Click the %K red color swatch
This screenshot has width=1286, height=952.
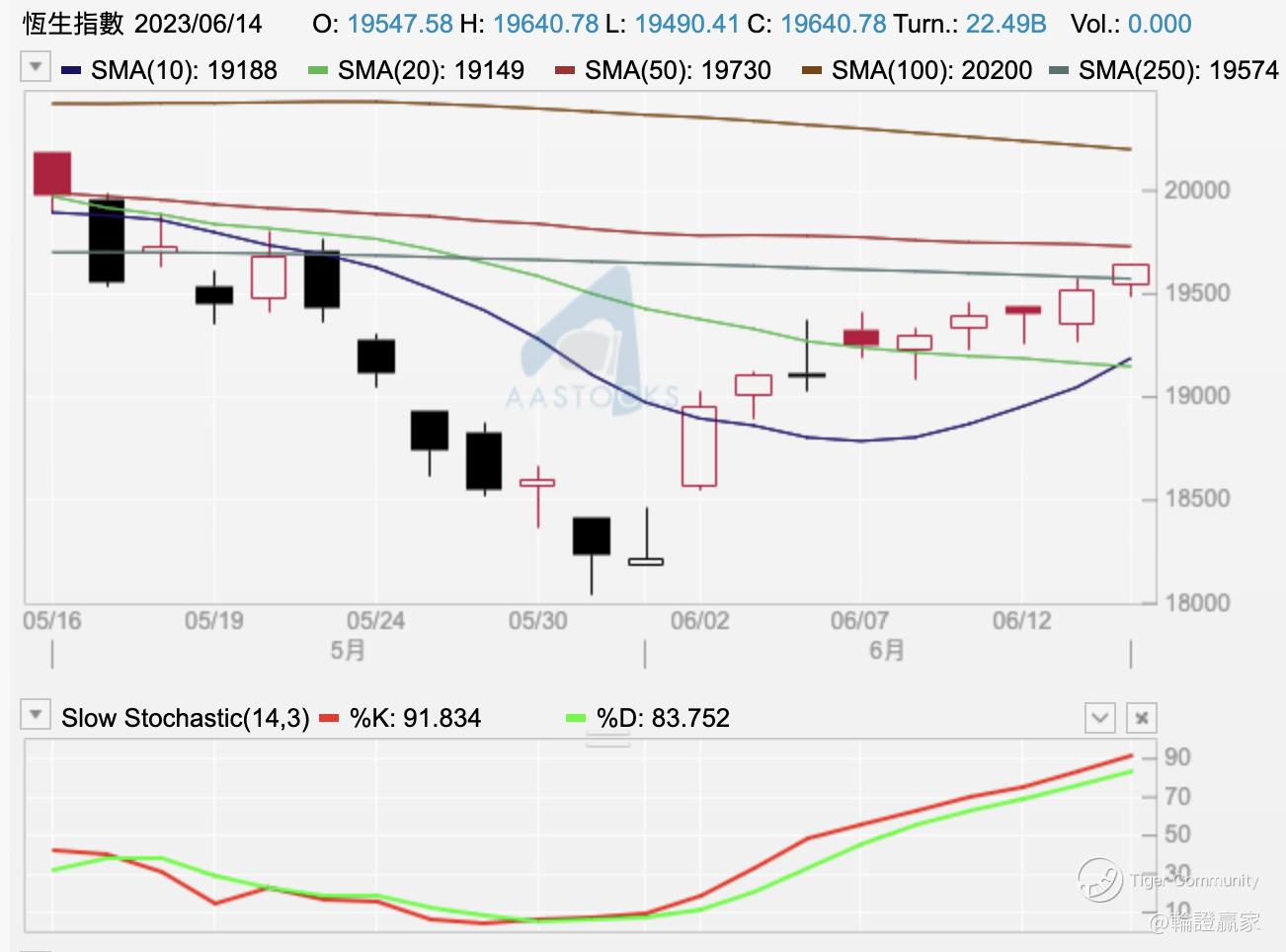pyautogui.click(x=330, y=718)
